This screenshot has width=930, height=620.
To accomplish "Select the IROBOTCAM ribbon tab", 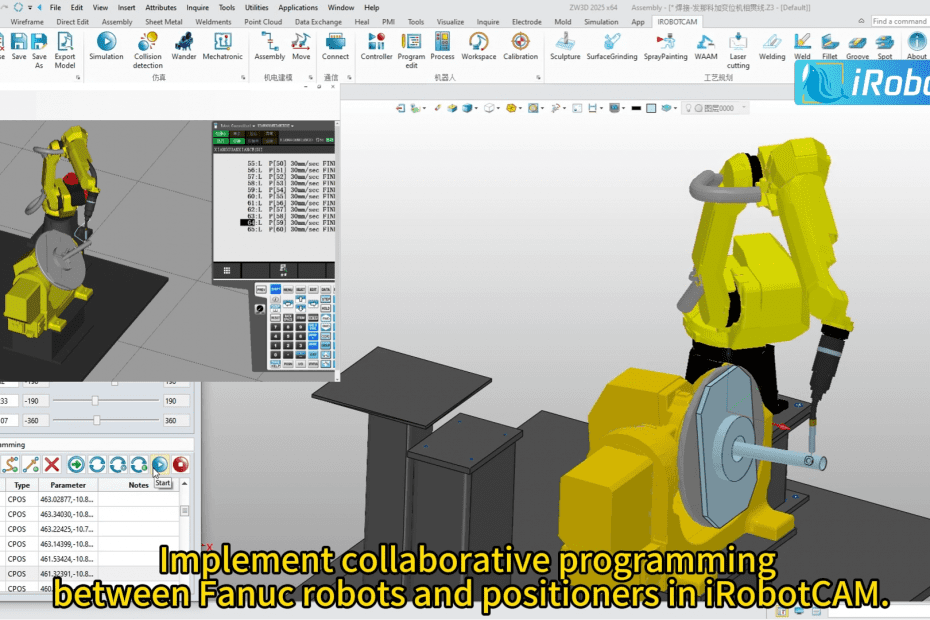I will click(x=677, y=22).
